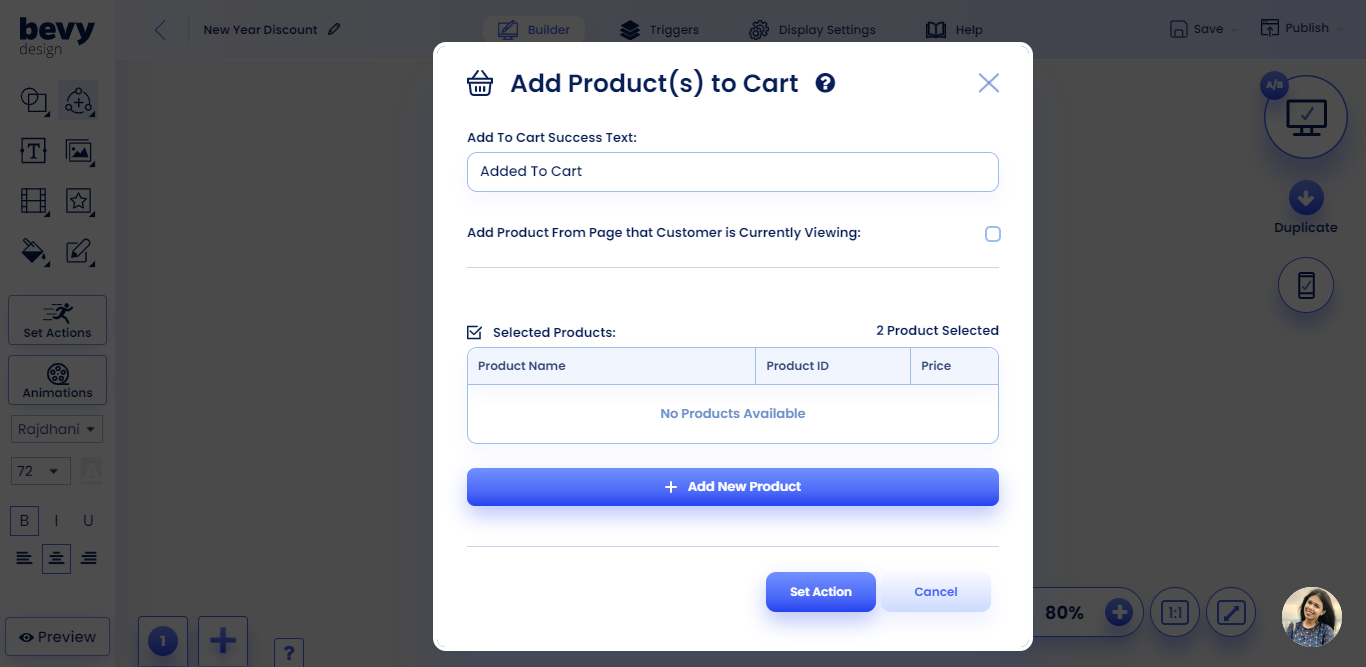Edit the Add To Cart Success Text field
Viewport: 1366px width, 667px height.
[x=733, y=171]
